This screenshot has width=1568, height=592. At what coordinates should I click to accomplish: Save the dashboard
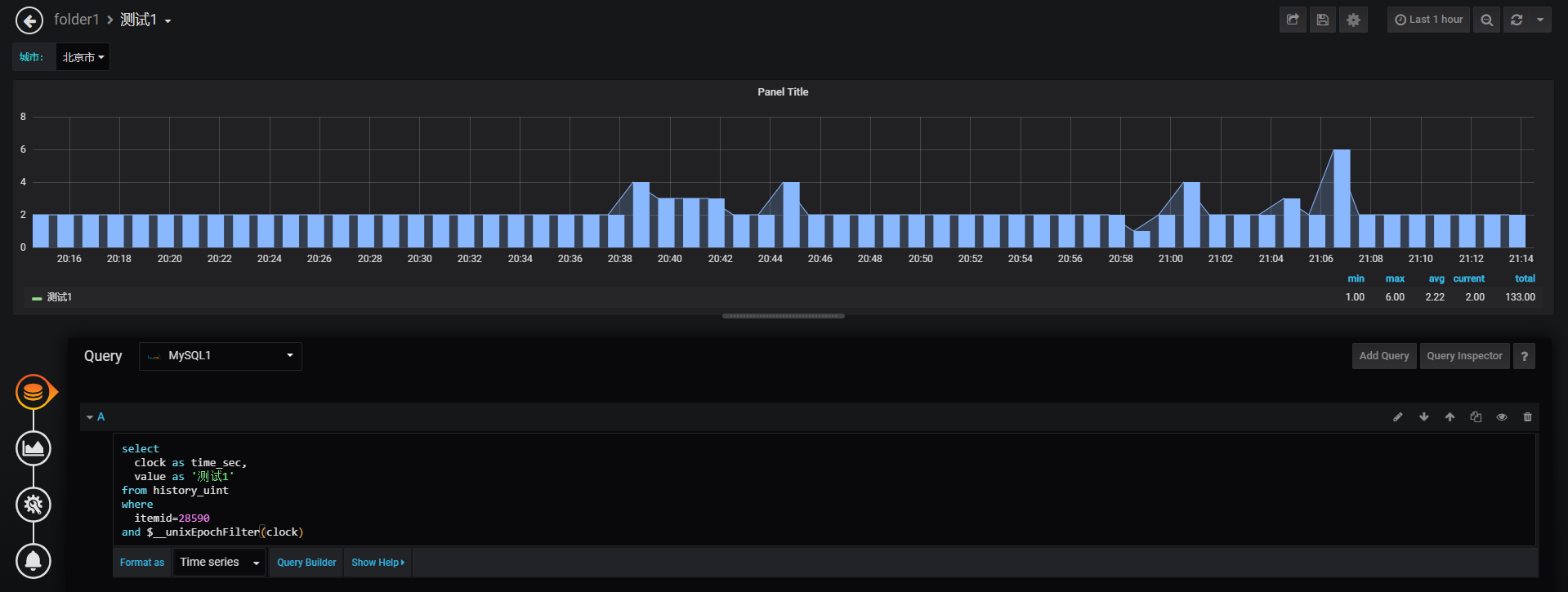(x=1323, y=20)
